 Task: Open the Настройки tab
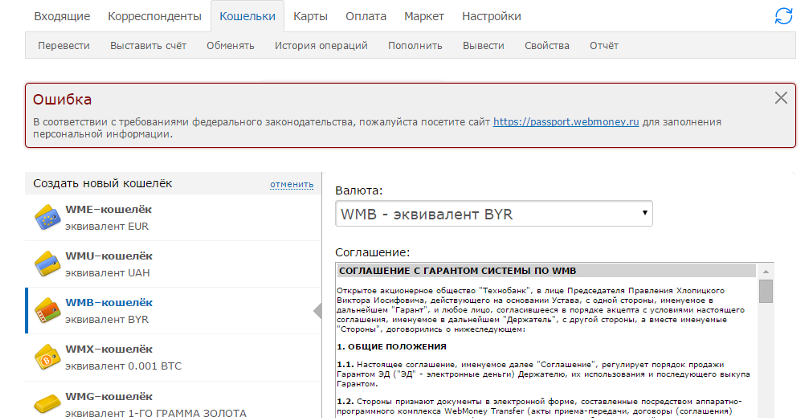[491, 16]
